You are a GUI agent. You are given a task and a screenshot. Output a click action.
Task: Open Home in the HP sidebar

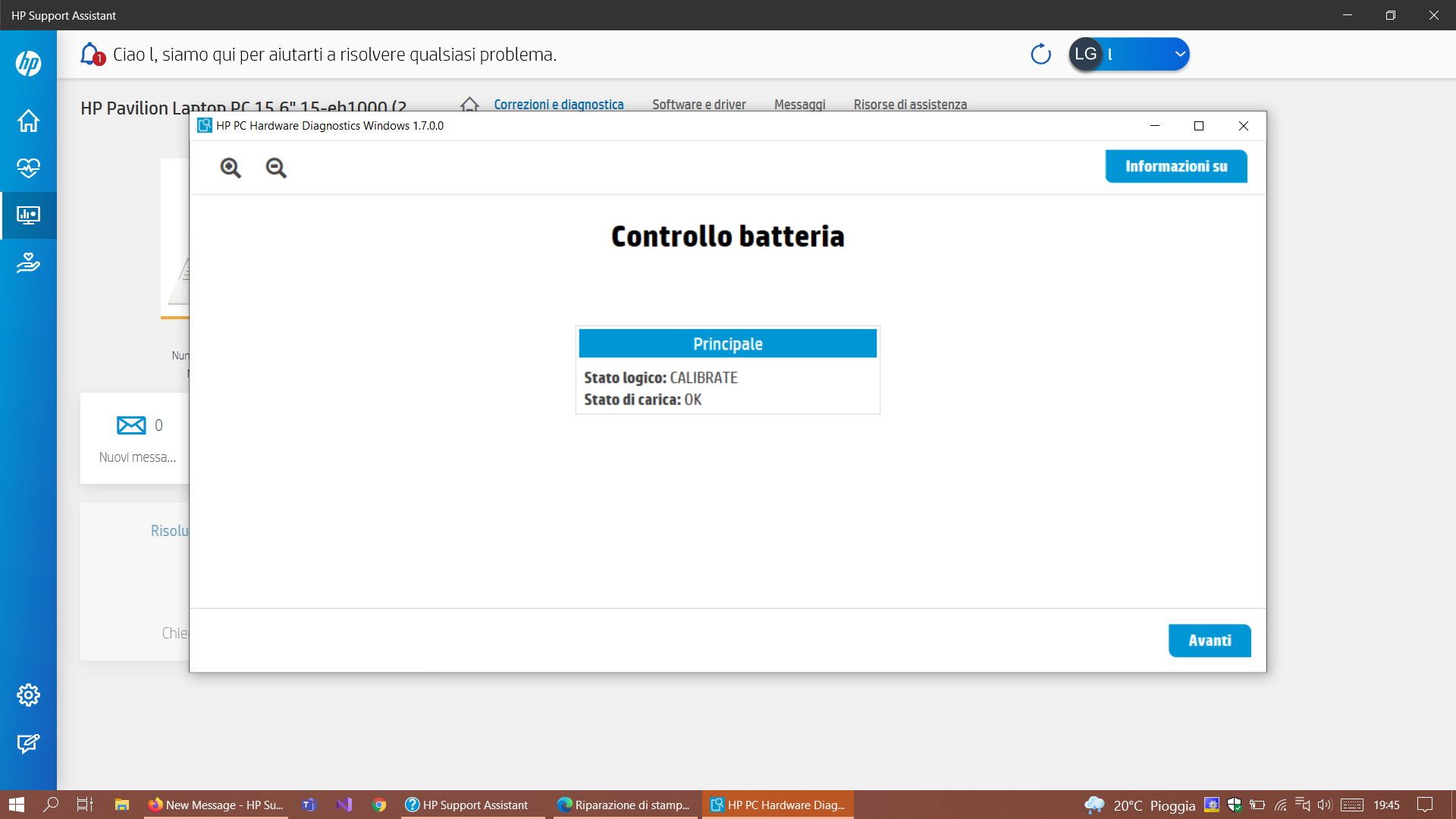coord(28,121)
